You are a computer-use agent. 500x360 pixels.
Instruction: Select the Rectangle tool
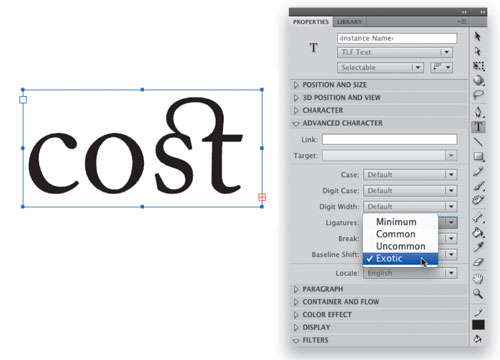coord(479,156)
